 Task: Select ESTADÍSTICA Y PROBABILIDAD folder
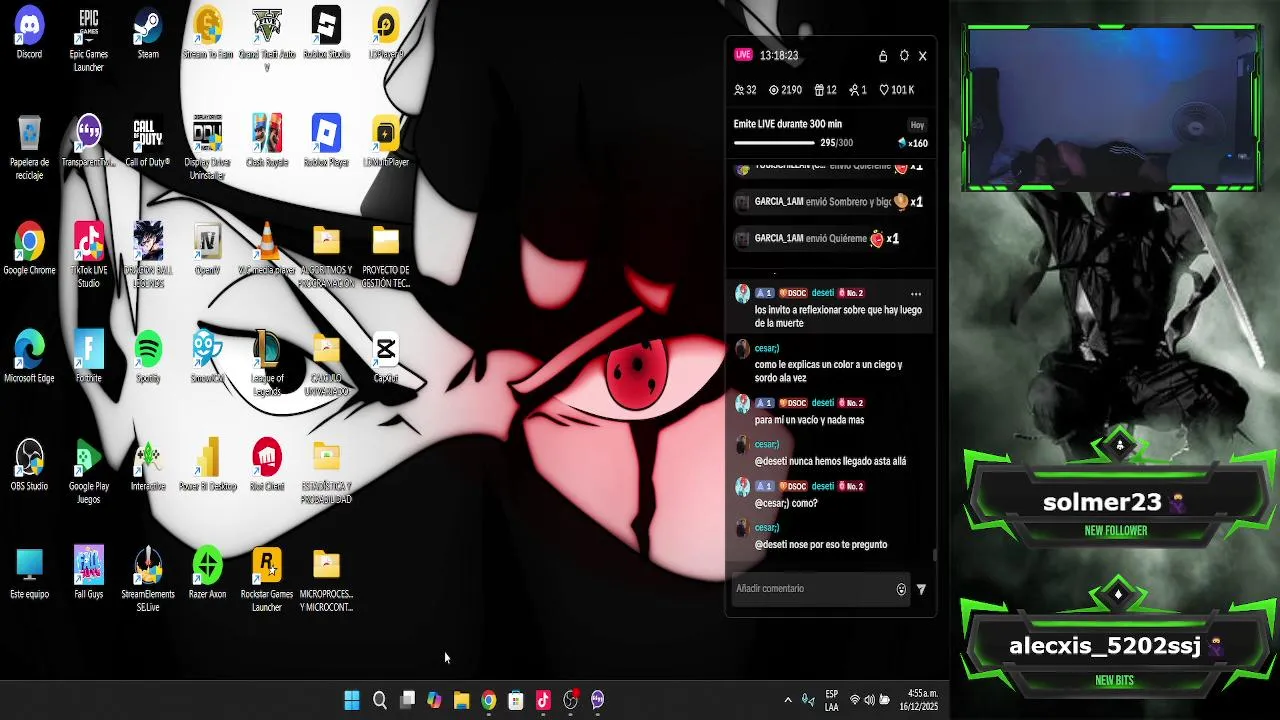(326, 472)
